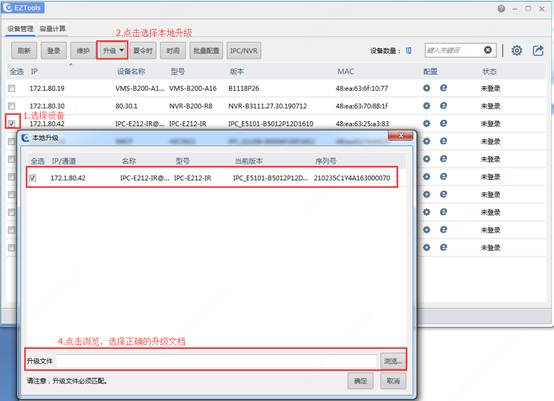Open config gear for device 172.1.80.19
Viewport: 554px width, 401px height.
(x=427, y=88)
